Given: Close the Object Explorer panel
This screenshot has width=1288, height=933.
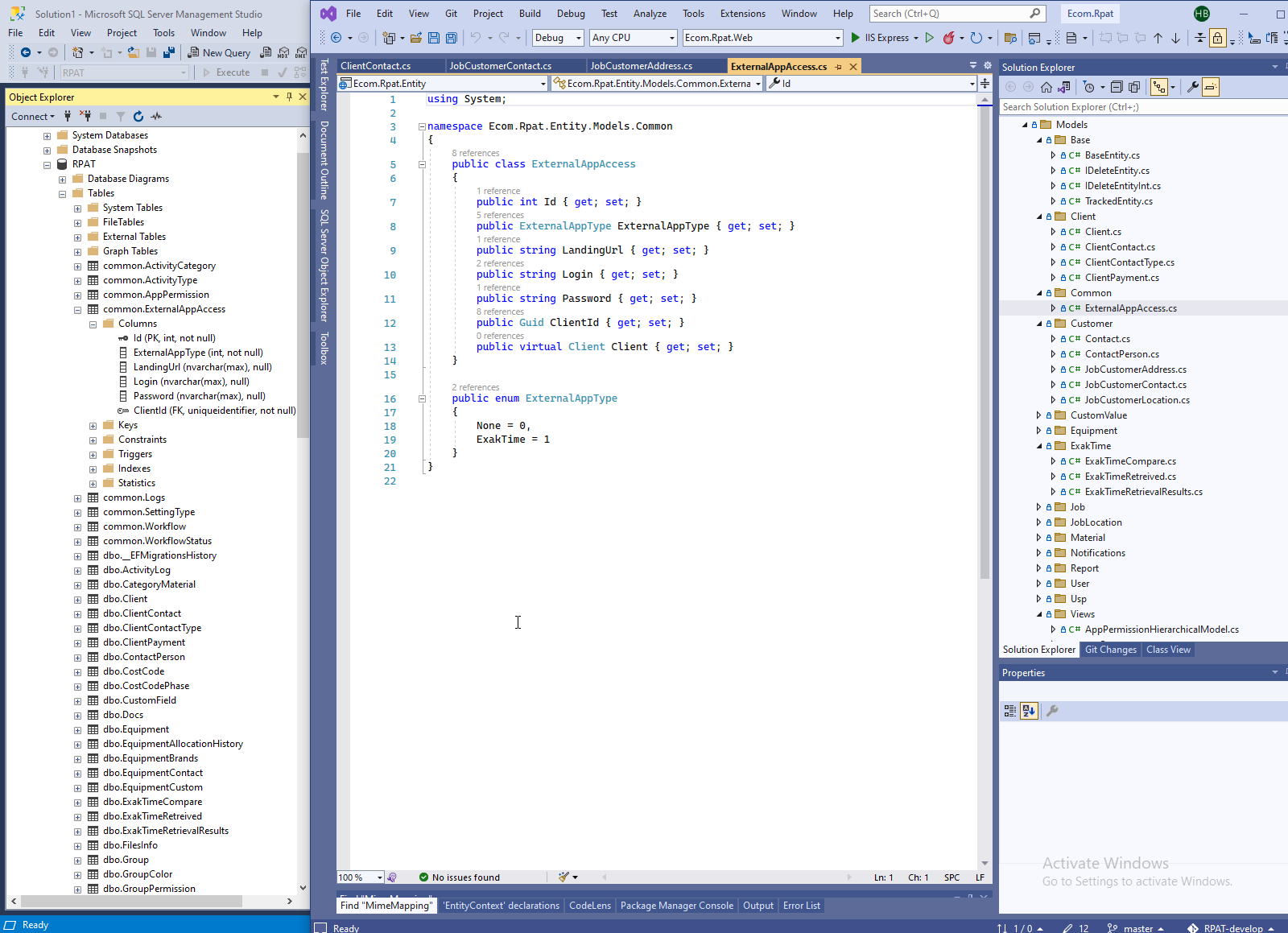Looking at the screenshot, I should tap(303, 97).
